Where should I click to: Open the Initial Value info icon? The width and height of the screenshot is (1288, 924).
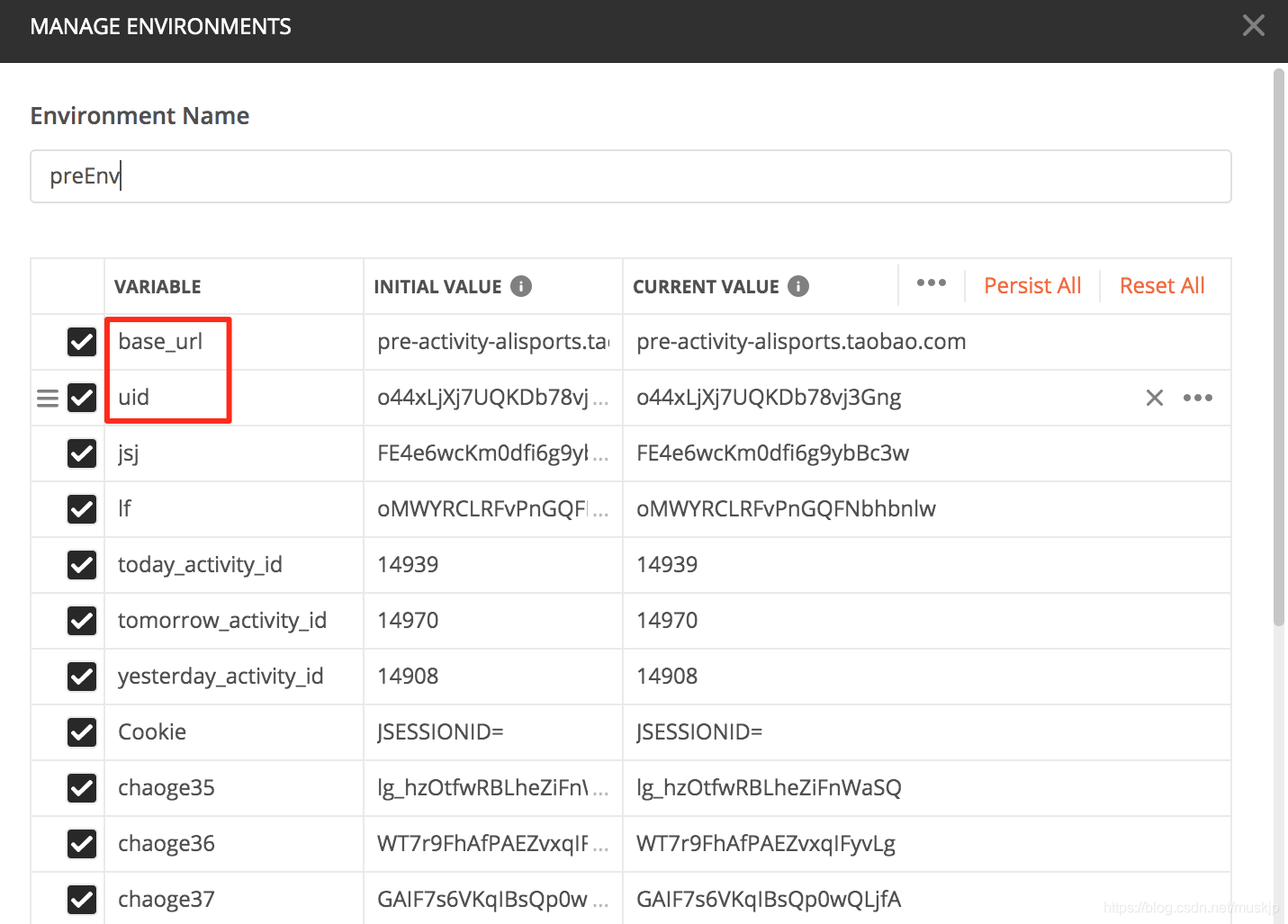[521, 286]
